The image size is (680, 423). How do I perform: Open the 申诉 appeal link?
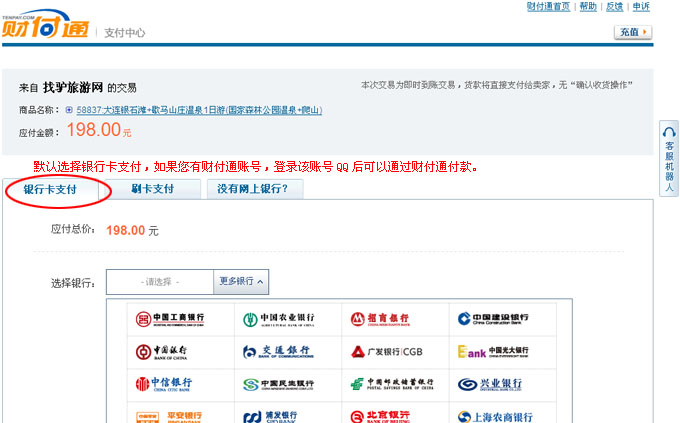click(641, 7)
